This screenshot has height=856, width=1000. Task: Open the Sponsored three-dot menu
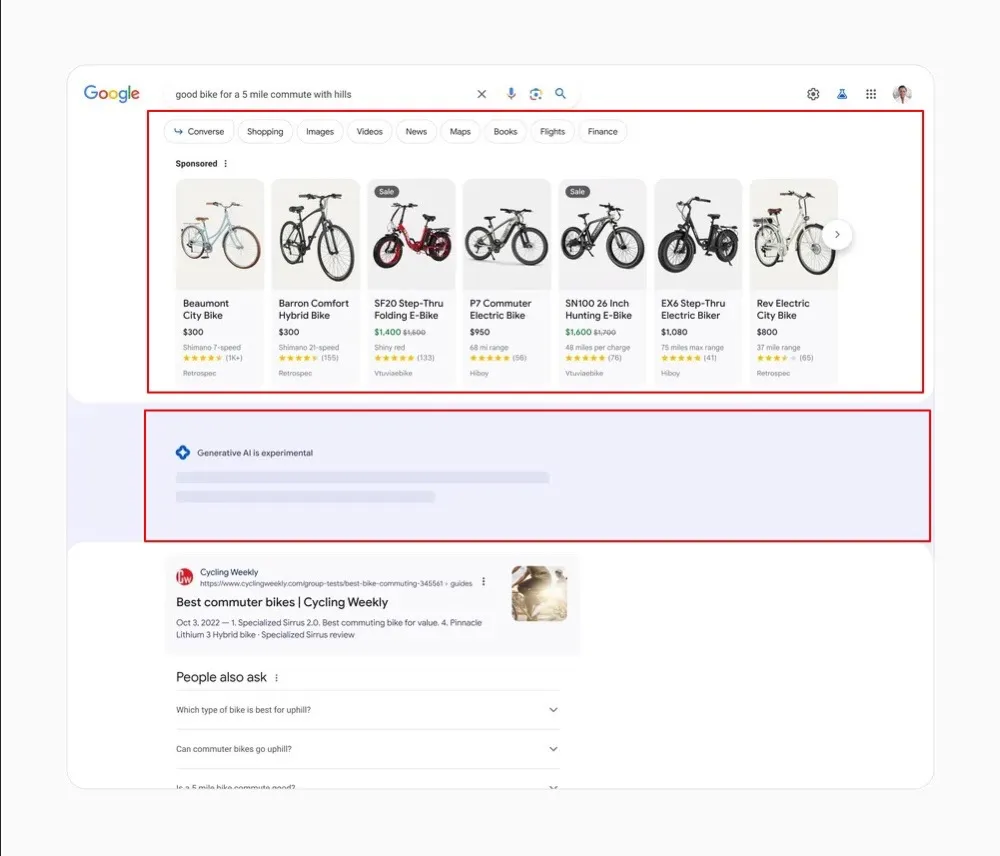225,164
